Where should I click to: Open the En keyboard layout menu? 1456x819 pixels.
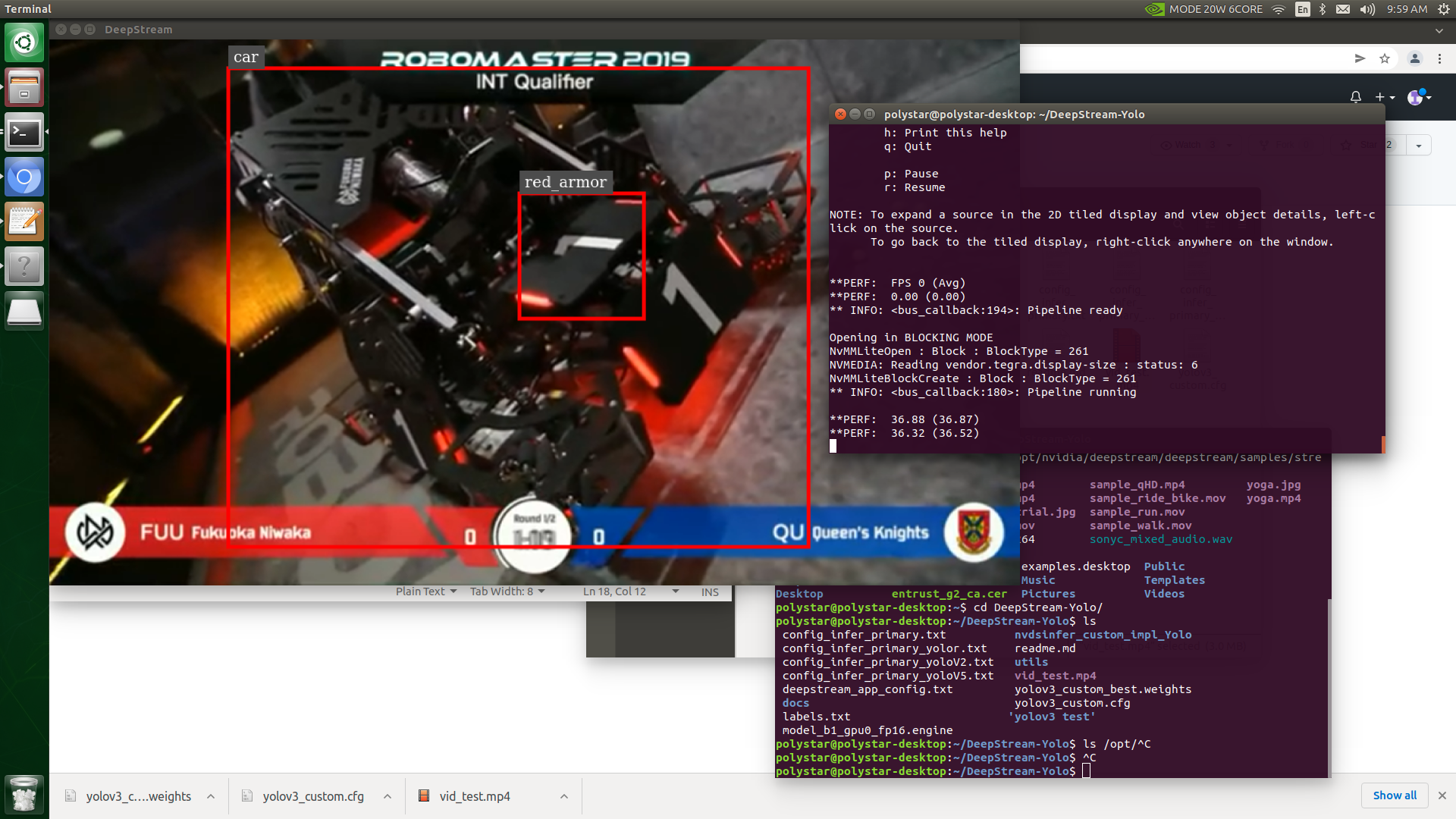coord(1302,9)
